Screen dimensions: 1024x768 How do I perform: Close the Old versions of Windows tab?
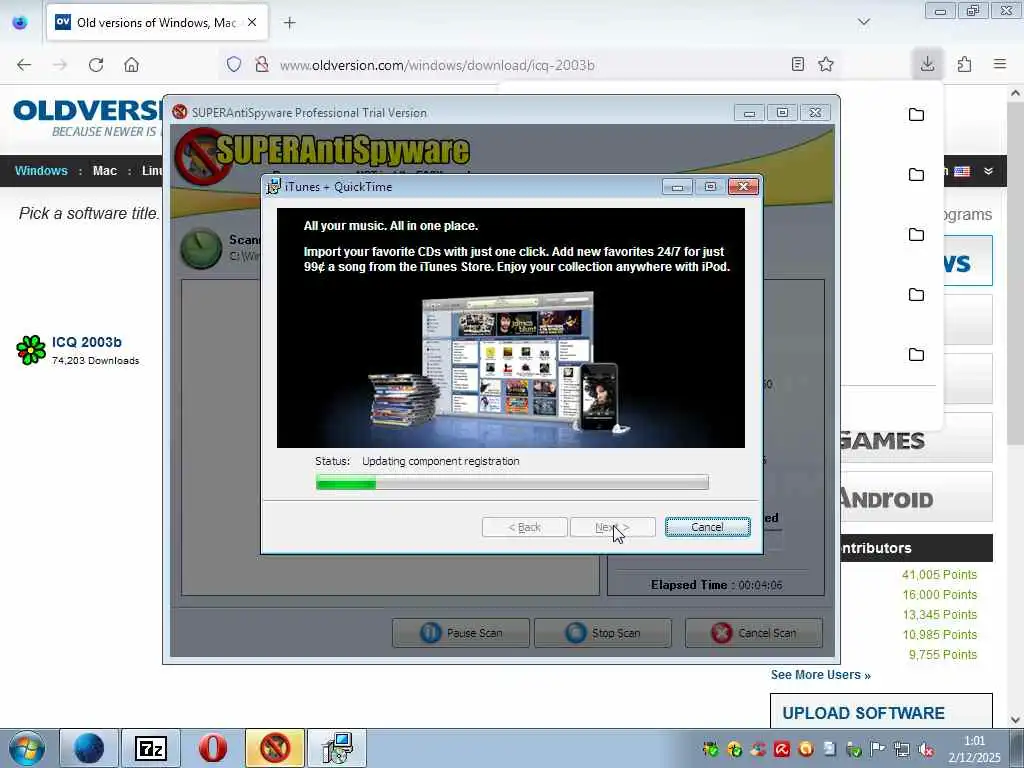(x=252, y=22)
